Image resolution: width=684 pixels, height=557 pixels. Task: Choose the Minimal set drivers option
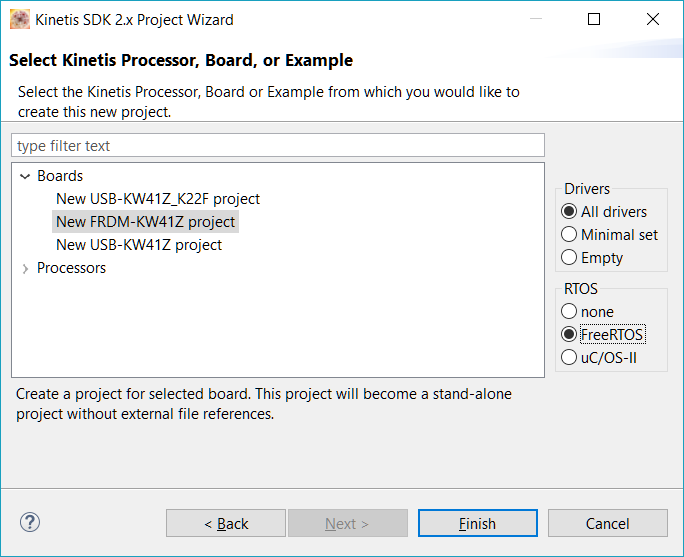(570, 235)
